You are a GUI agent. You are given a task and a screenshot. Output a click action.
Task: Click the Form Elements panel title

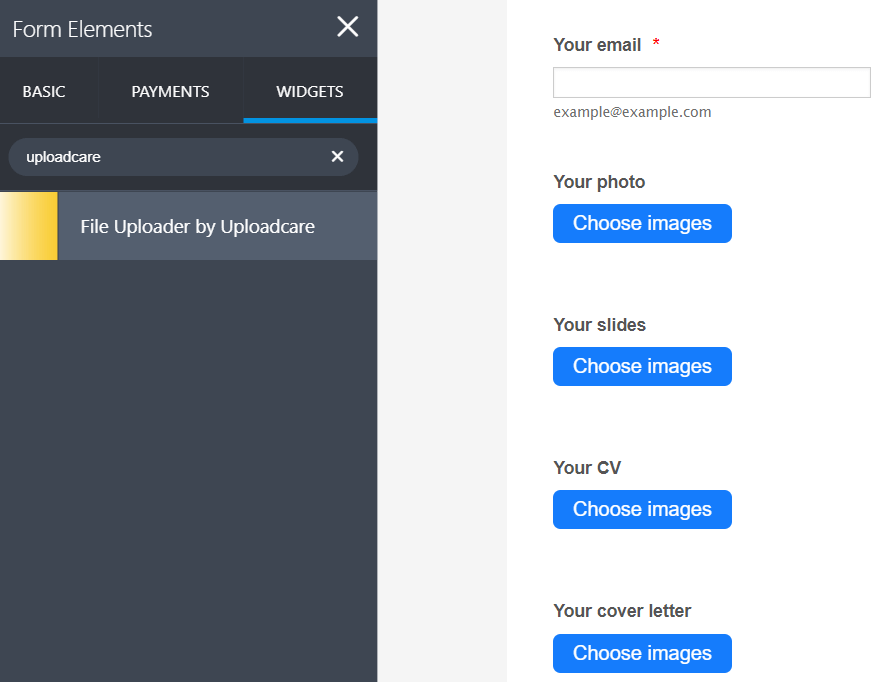point(82,30)
